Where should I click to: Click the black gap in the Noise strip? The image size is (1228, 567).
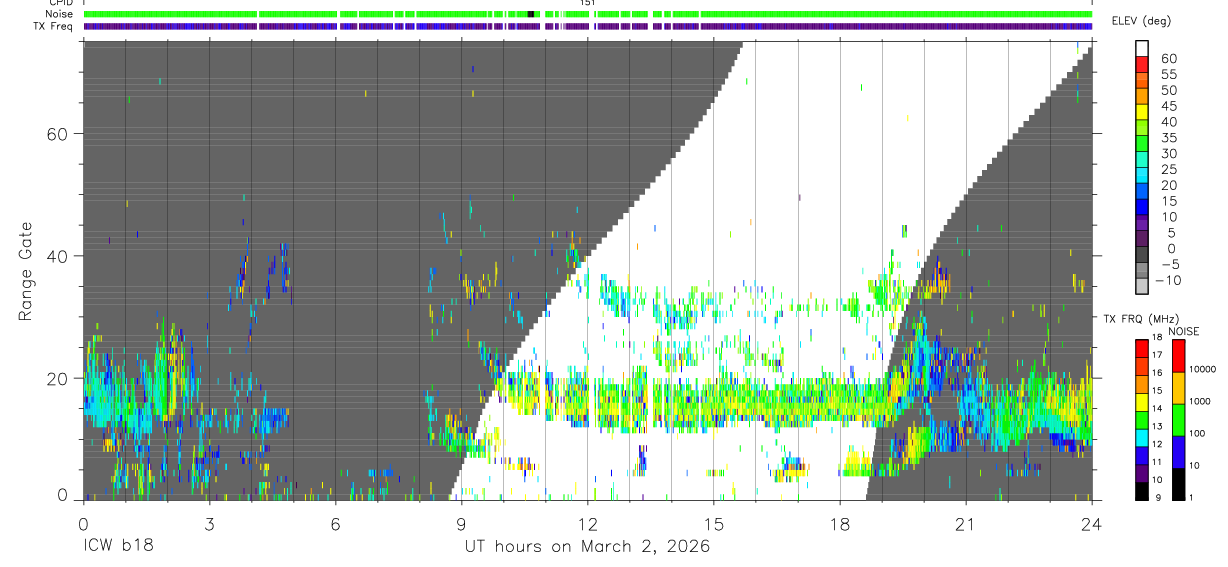click(531, 15)
